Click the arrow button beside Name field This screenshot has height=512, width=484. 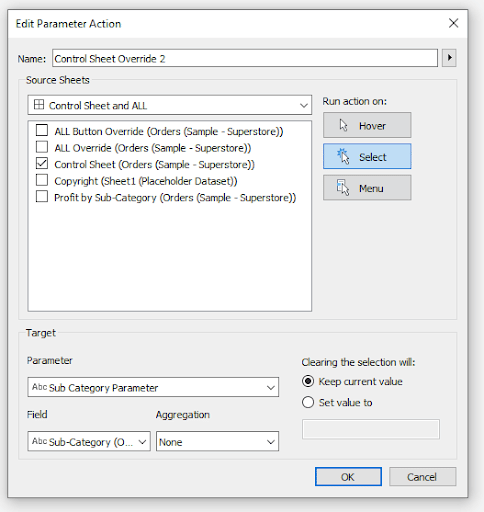449,58
